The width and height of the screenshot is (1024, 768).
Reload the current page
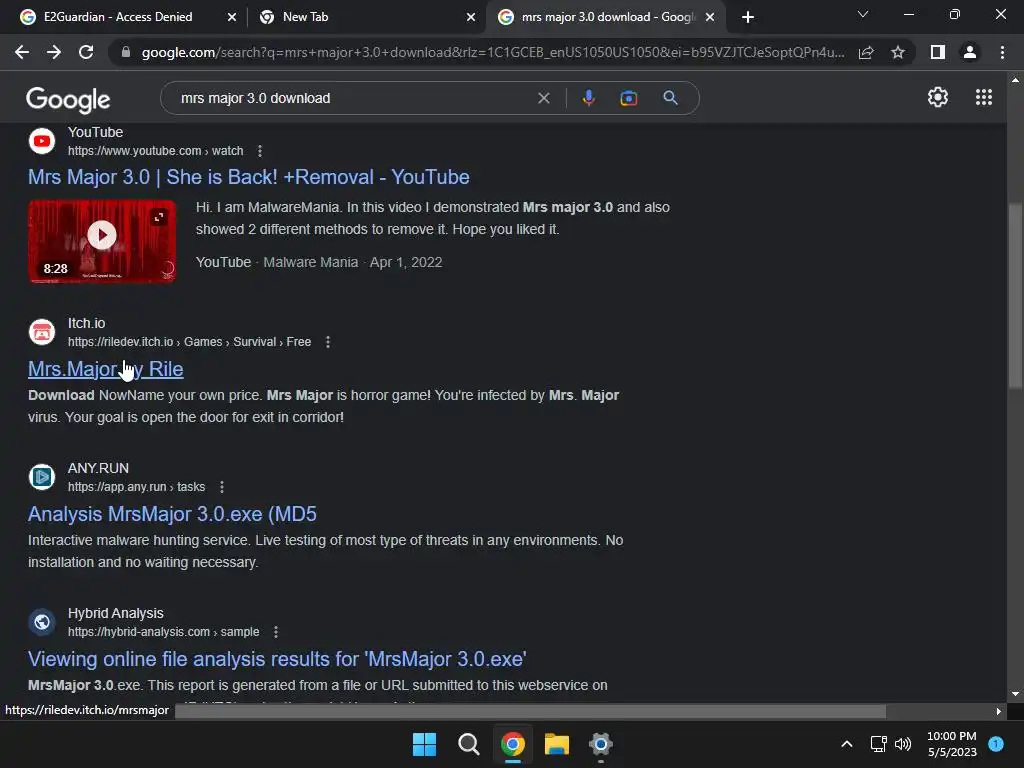pyautogui.click(x=86, y=52)
